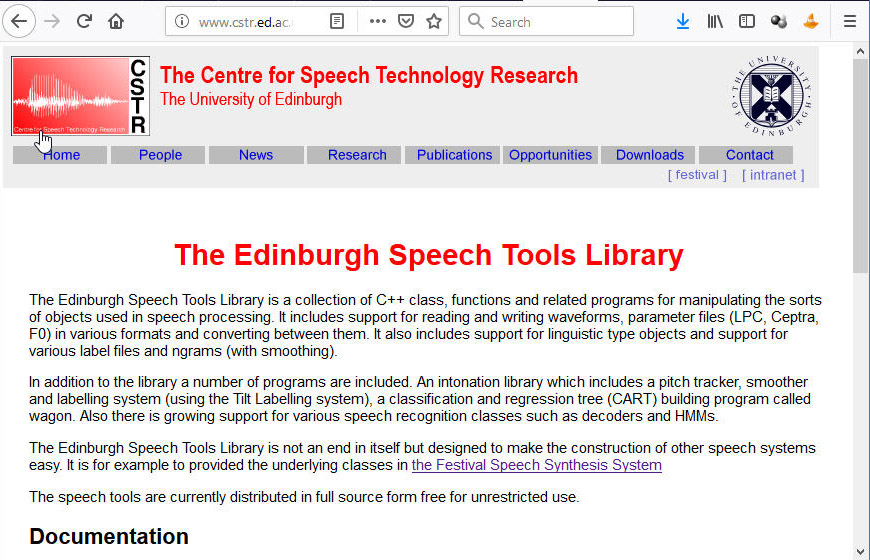870x560 pixels.
Task: Click the scrollbar down arrow
Action: point(861,552)
